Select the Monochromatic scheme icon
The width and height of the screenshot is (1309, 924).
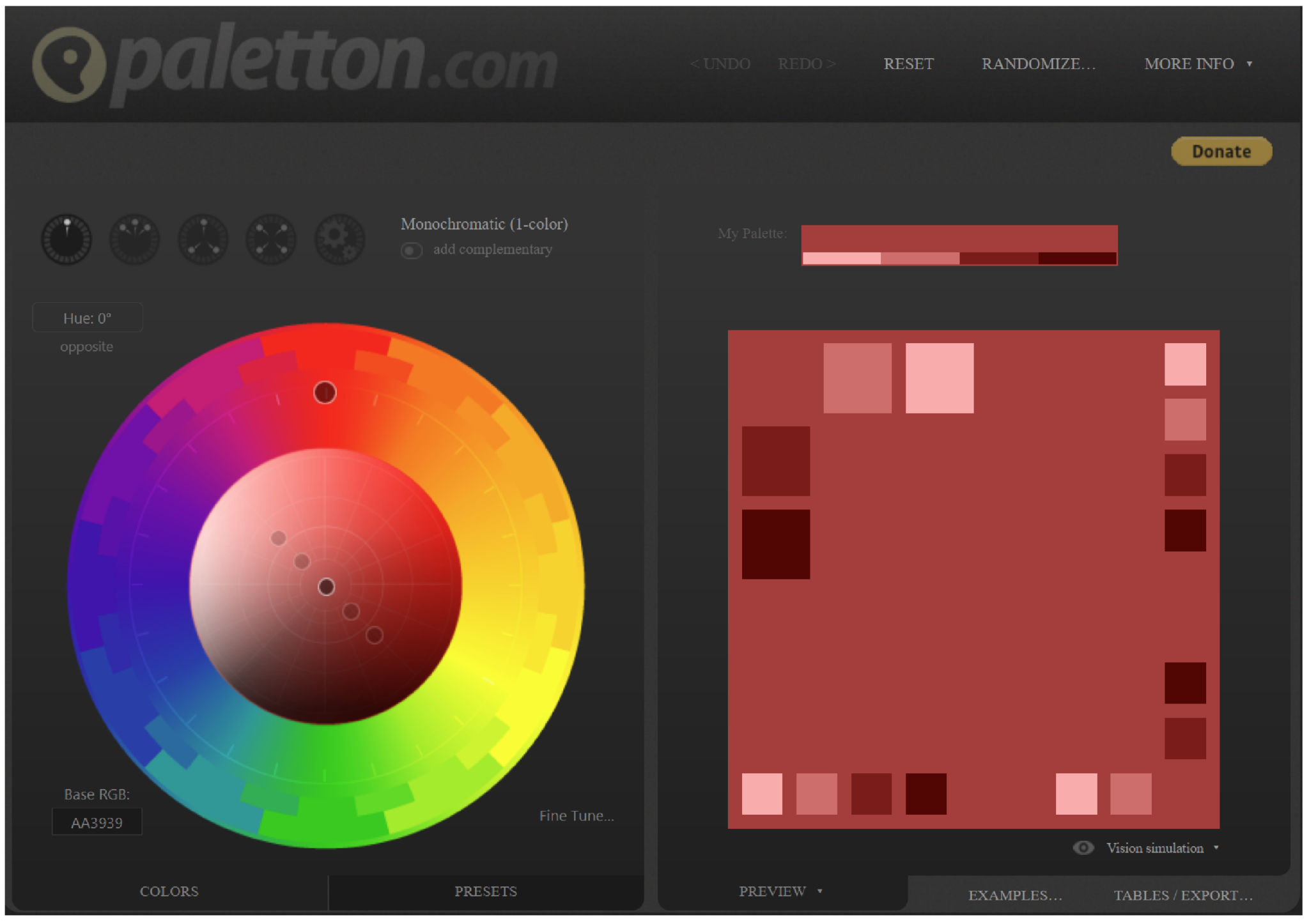[x=66, y=239]
